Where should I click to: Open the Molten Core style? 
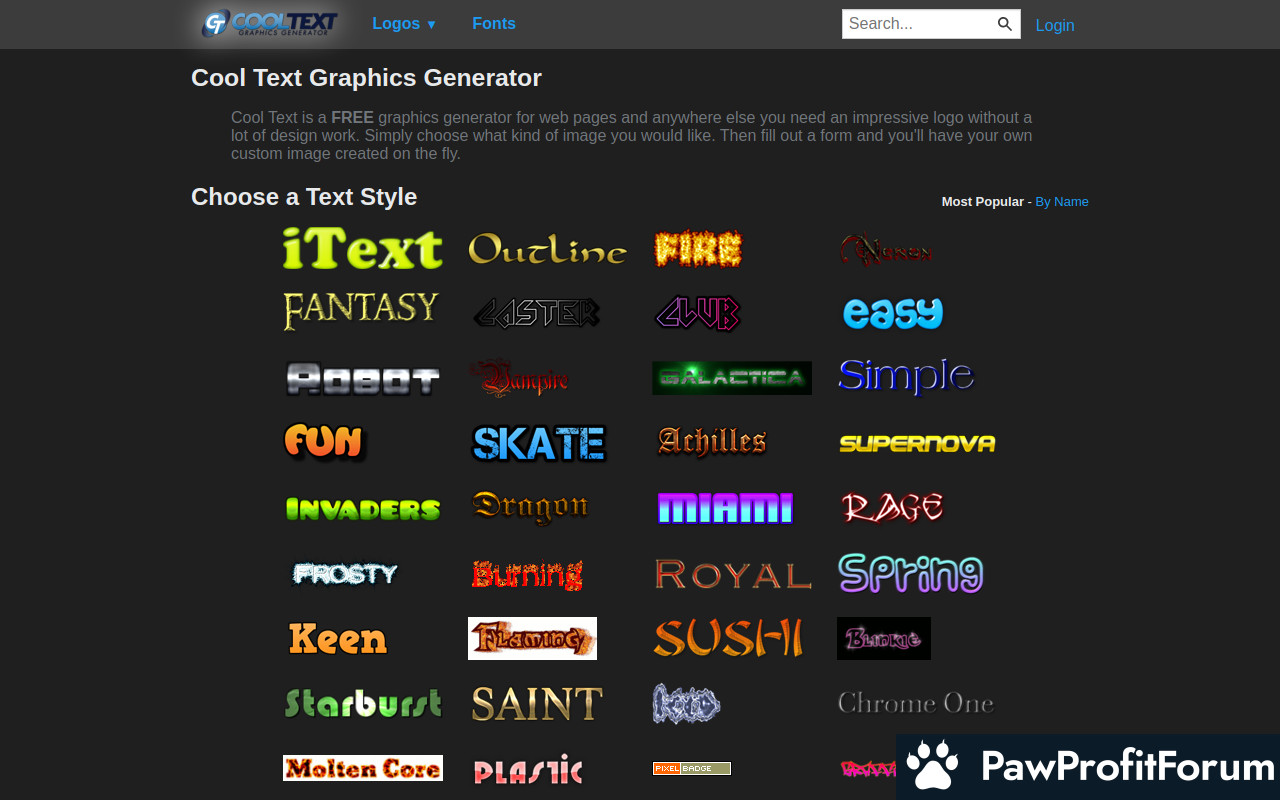click(362, 768)
